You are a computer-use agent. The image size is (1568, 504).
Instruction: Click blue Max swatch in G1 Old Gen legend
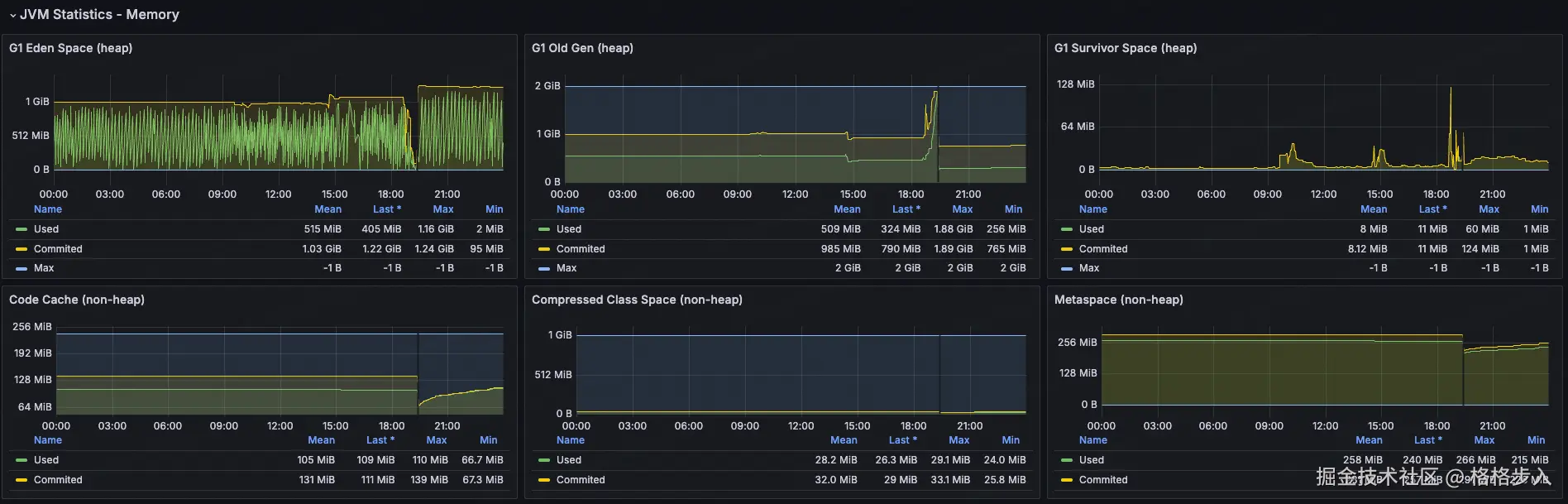544,268
